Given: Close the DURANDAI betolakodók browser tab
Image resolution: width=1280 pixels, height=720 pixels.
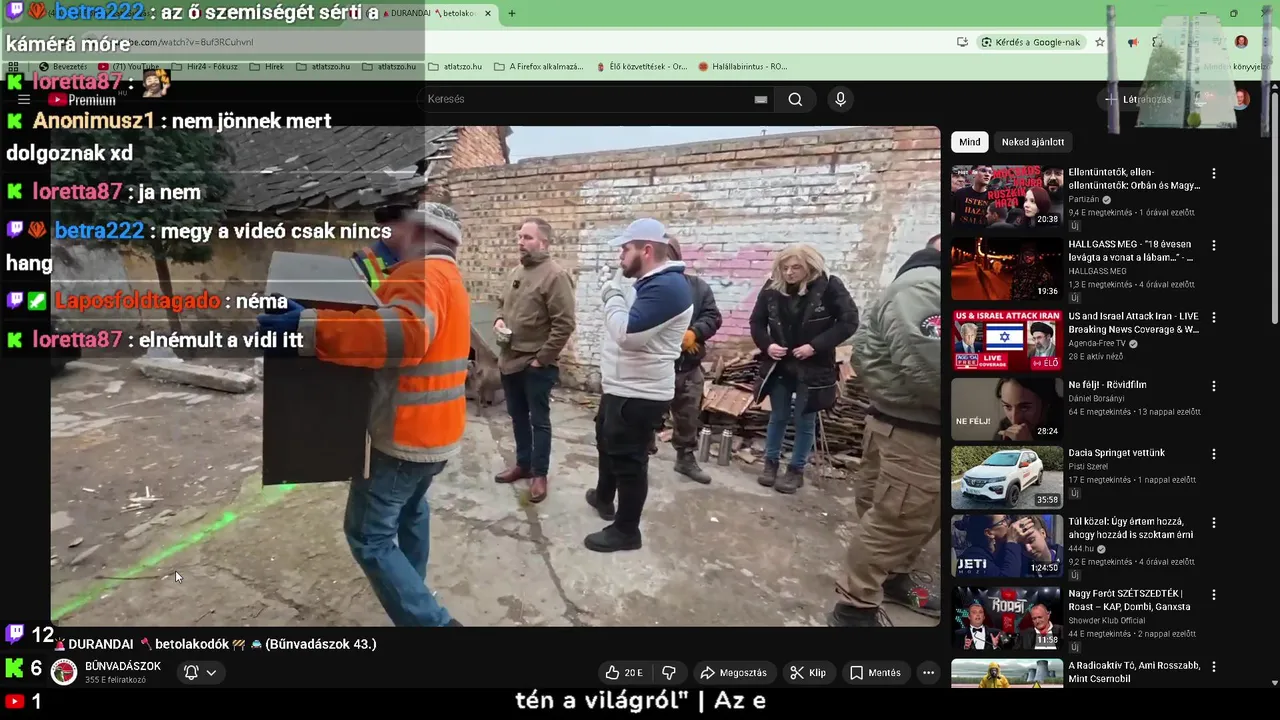Looking at the screenshot, I should coord(488,13).
